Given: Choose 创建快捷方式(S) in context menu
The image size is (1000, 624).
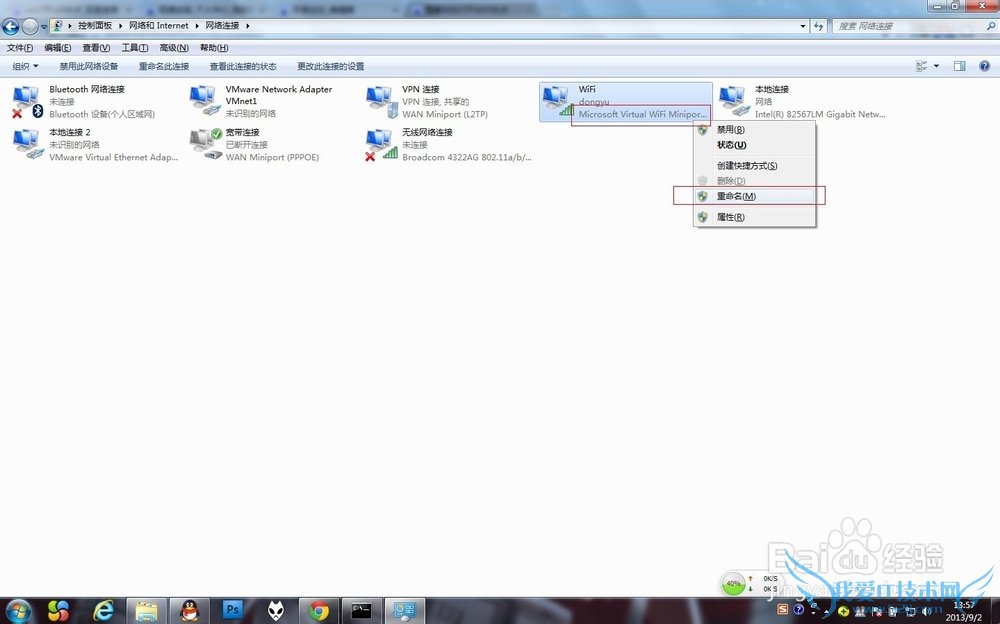Looking at the screenshot, I should [x=754, y=165].
